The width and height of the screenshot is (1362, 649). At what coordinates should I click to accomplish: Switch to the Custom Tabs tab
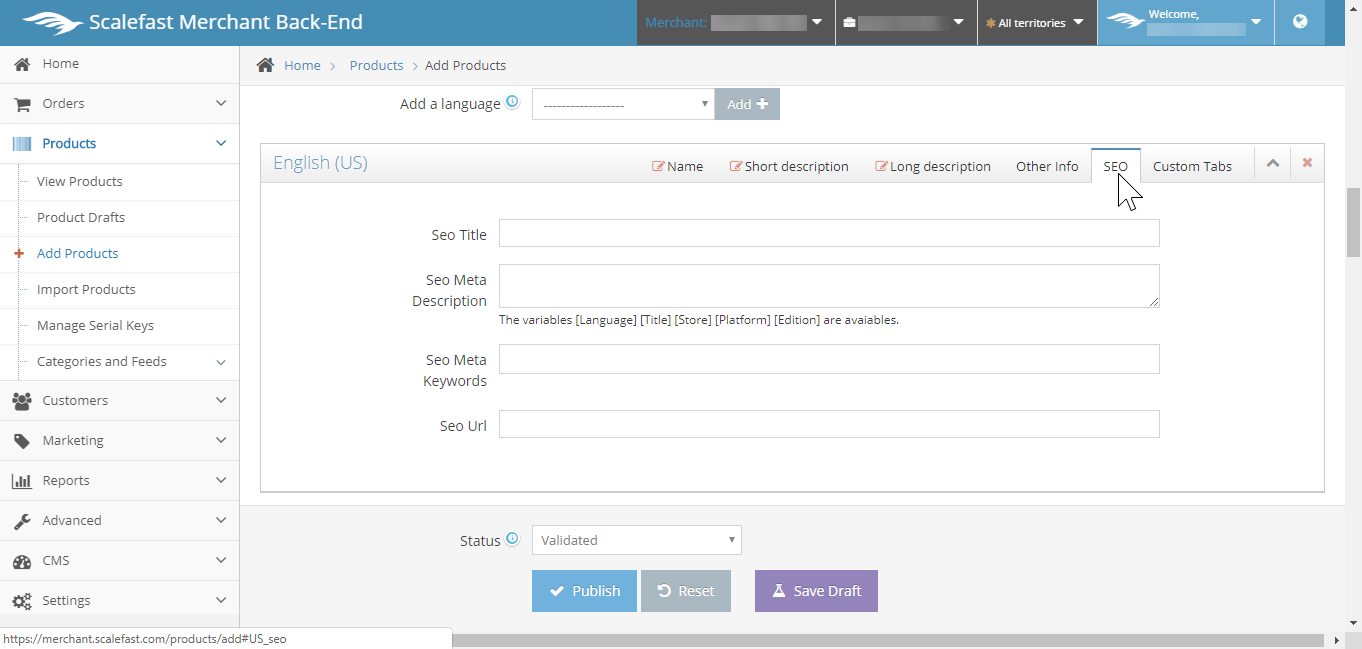coord(1192,166)
